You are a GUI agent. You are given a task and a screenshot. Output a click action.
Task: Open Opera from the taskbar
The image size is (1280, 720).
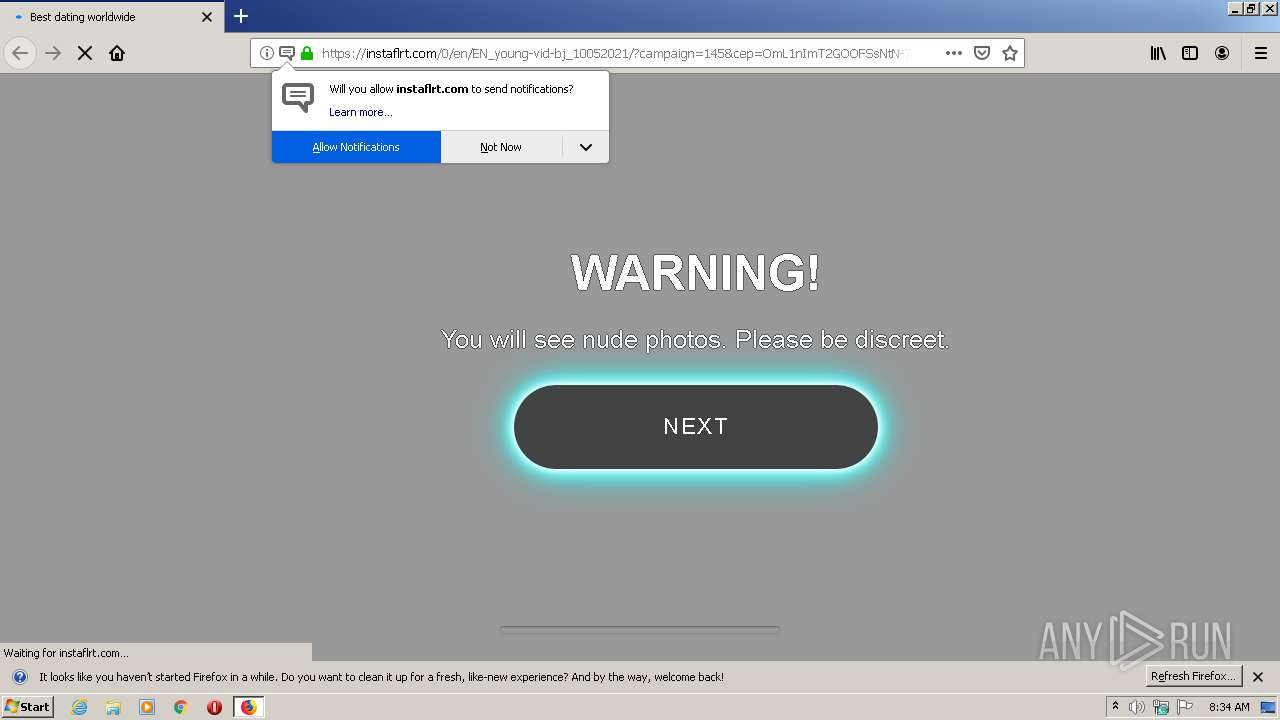pyautogui.click(x=214, y=707)
